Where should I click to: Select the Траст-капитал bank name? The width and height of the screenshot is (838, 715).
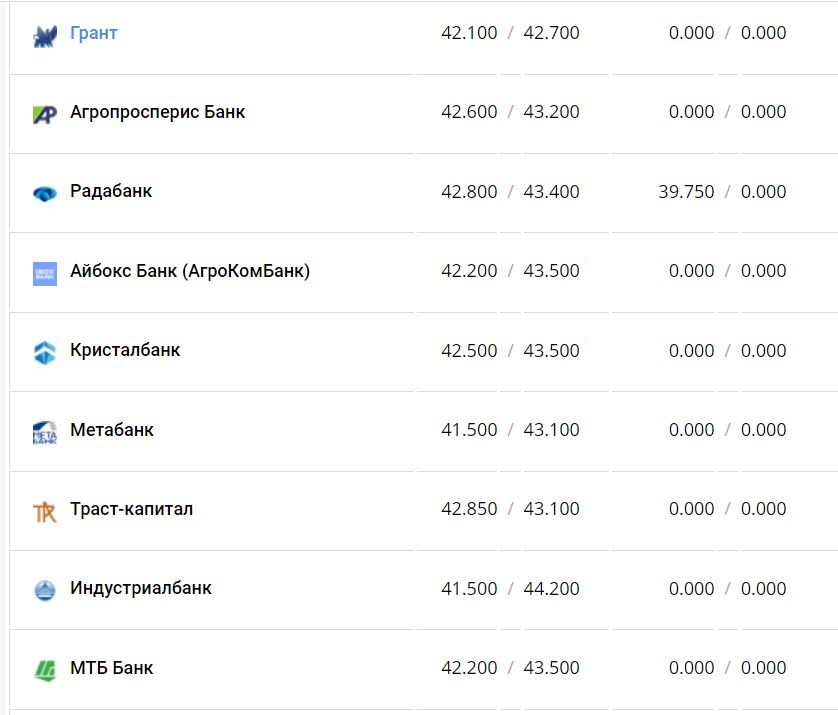pyautogui.click(x=132, y=509)
